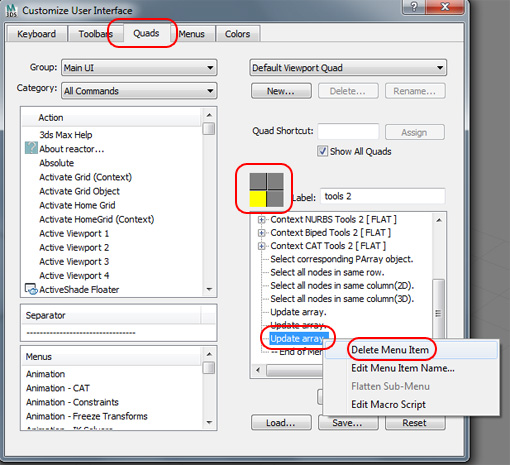Select Activate HomeGrid (Context) action
Image resolution: width=510 pixels, height=465 pixels.
[97, 219]
